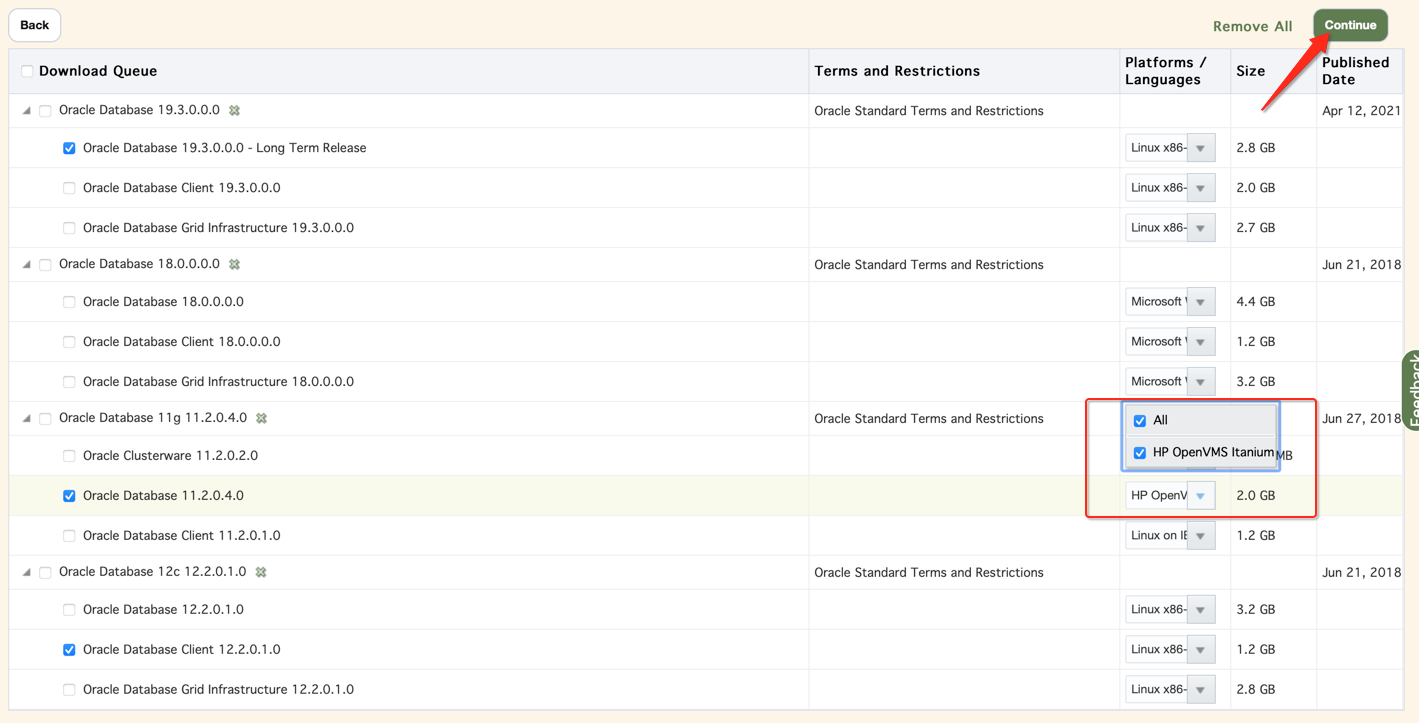Image resolution: width=1419 pixels, height=723 pixels.
Task: Check Oracle Clusterware 11.2.0.2.0
Action: [69, 456]
